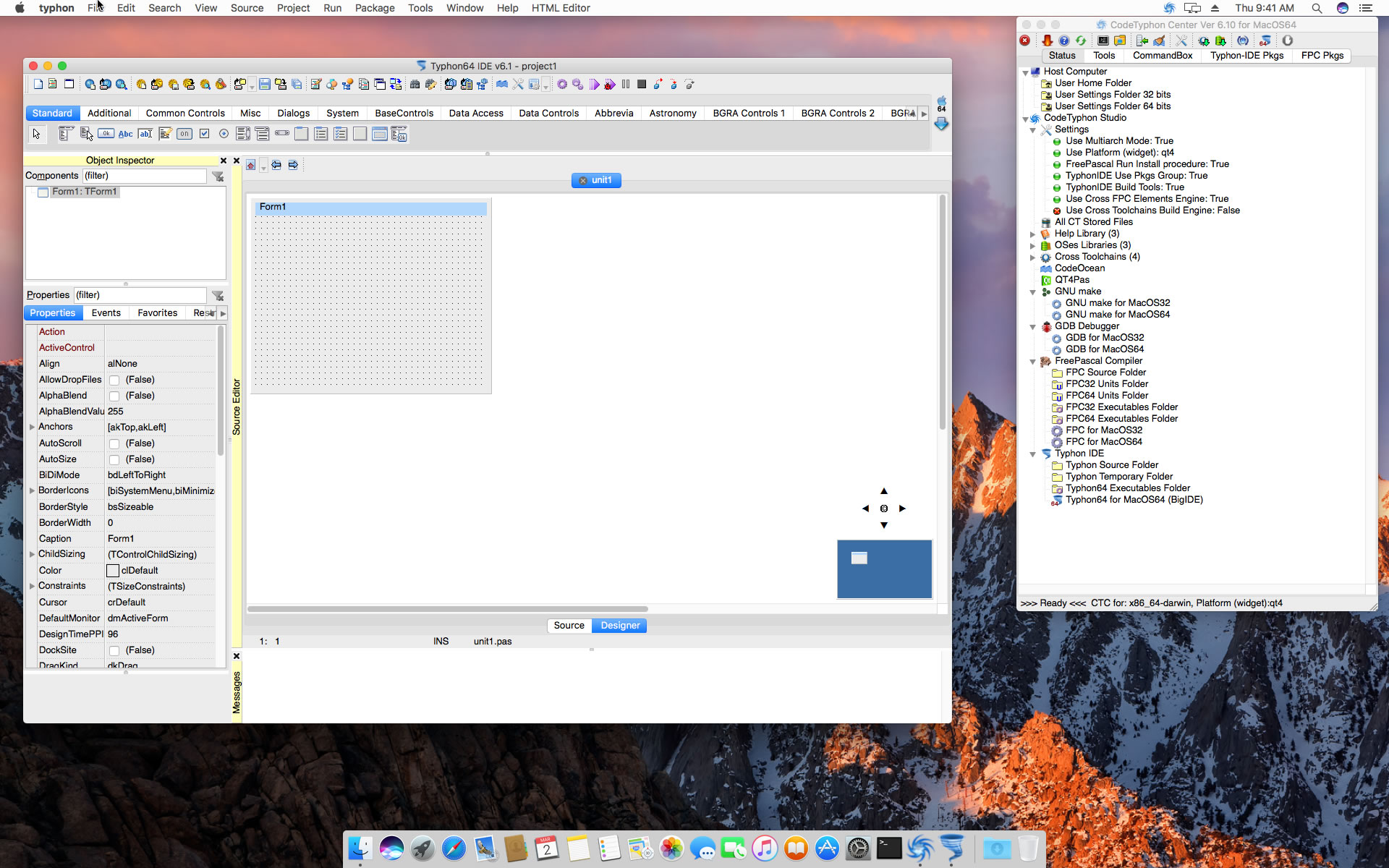Open the Typhon-IDE Pkgs tab

(1246, 55)
